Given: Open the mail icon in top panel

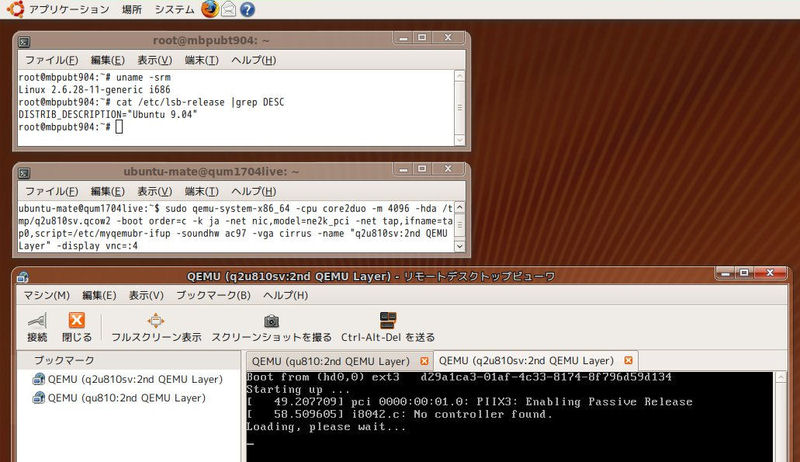Looking at the screenshot, I should [229, 9].
